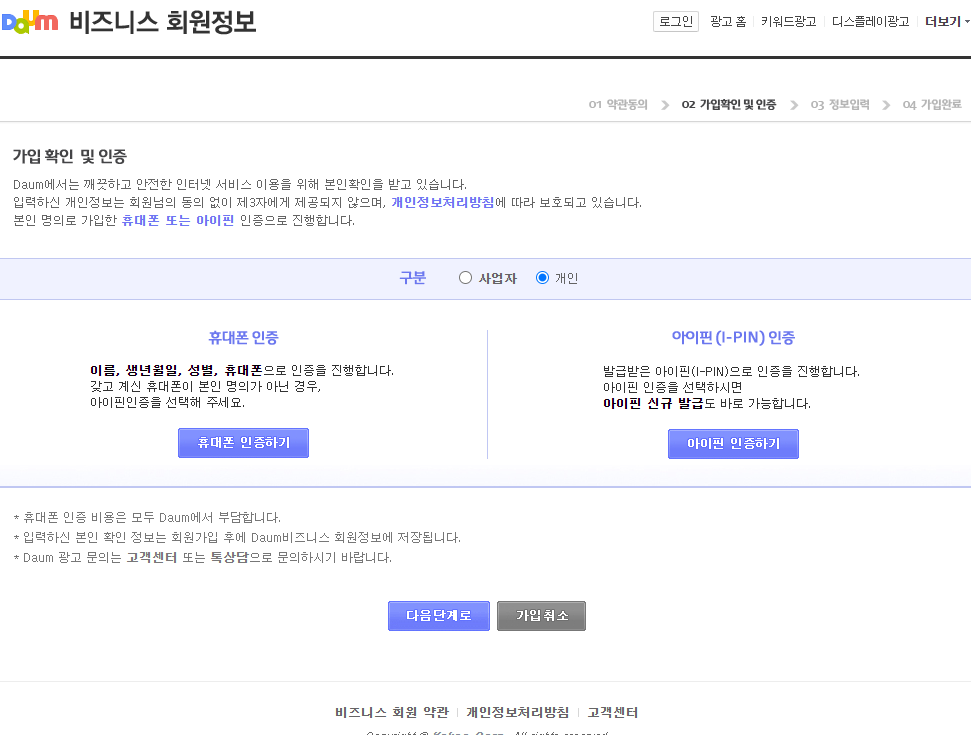Click the 로그인 button in the header
This screenshot has width=971, height=735.
(676, 21)
